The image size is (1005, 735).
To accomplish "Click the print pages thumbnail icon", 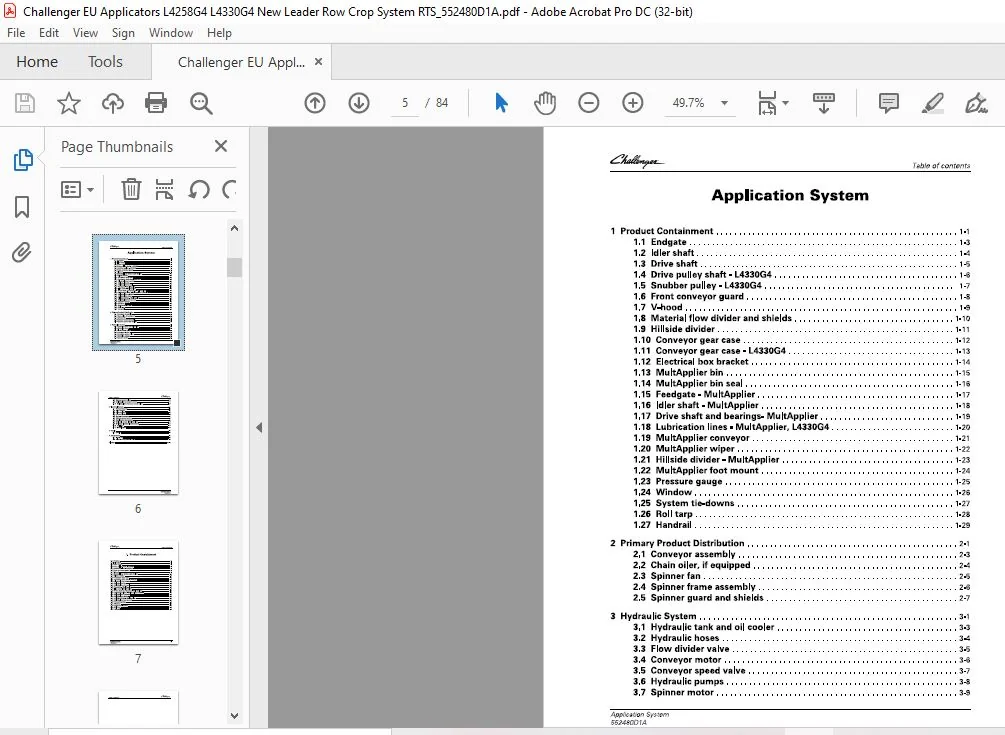I will [165, 189].
